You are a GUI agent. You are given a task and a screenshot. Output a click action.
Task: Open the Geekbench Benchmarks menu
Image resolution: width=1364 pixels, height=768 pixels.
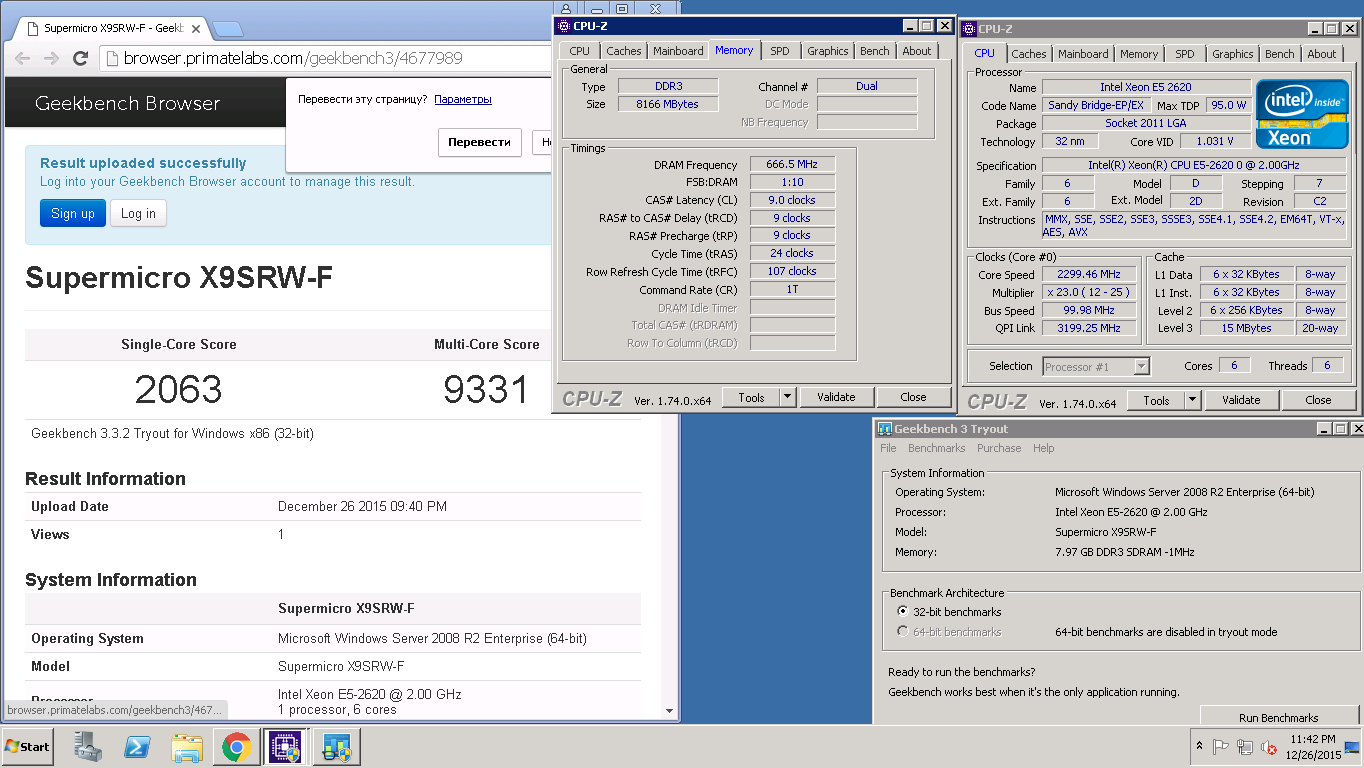[936, 449]
